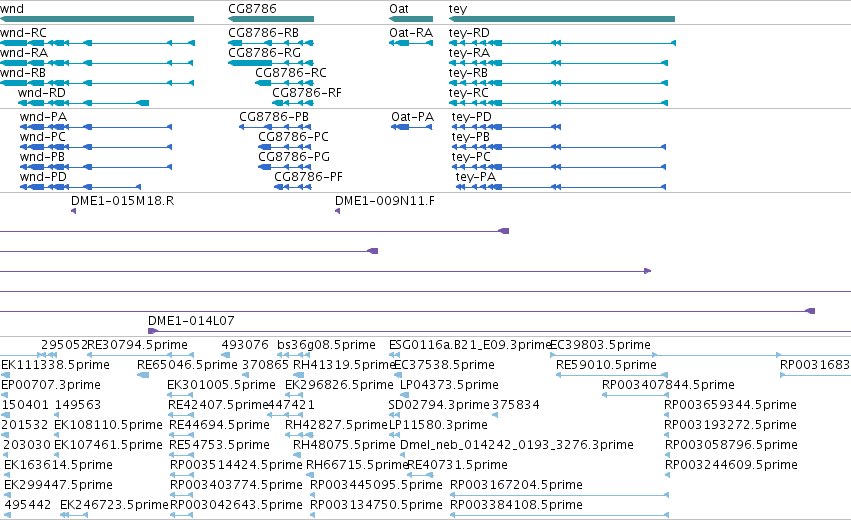851x520 pixels.
Task: Select CG8786-PG protein label
Action: pyautogui.click(x=294, y=157)
